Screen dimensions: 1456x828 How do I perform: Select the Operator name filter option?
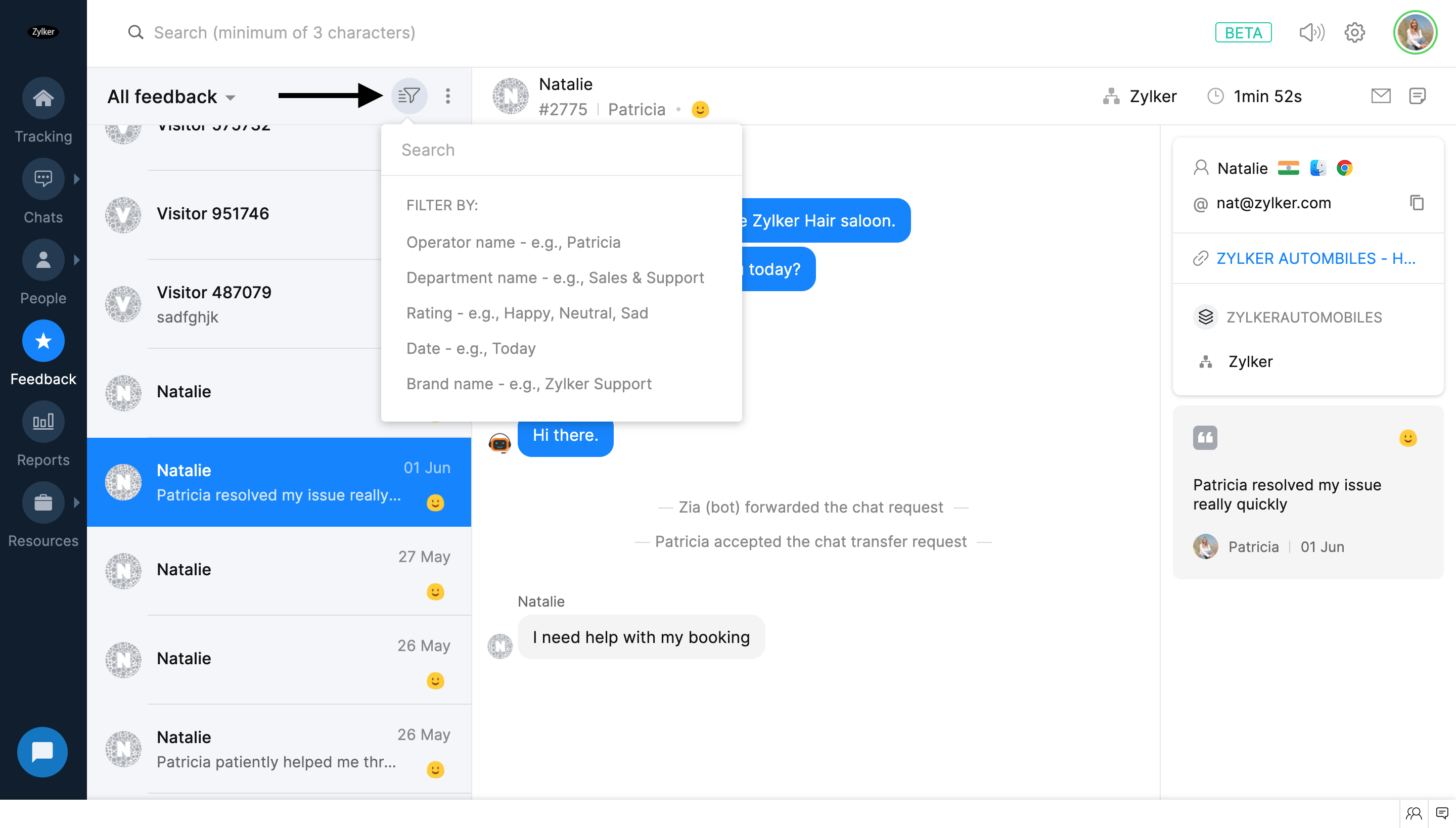[513, 242]
